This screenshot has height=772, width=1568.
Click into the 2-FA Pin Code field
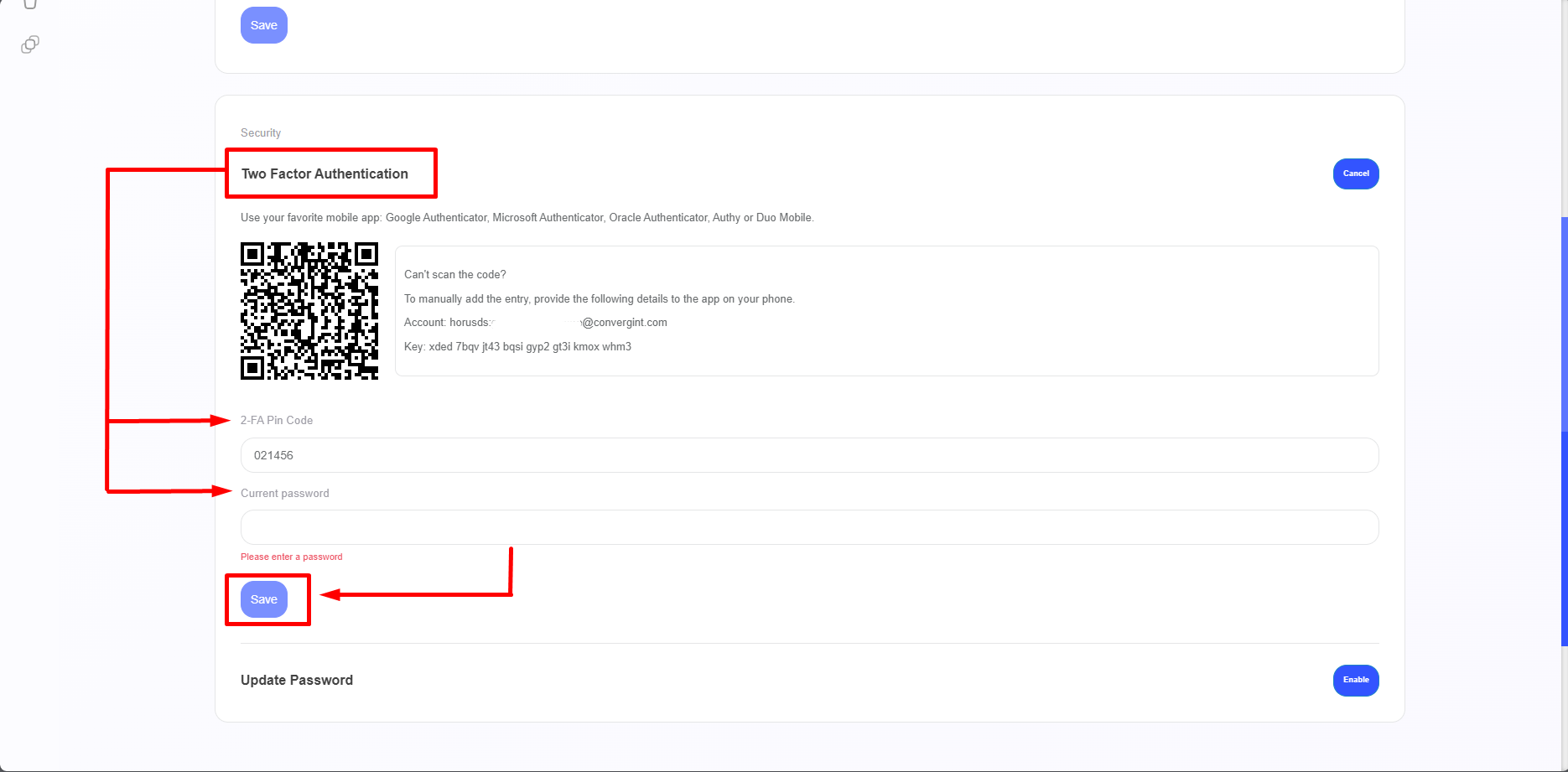[x=809, y=455]
